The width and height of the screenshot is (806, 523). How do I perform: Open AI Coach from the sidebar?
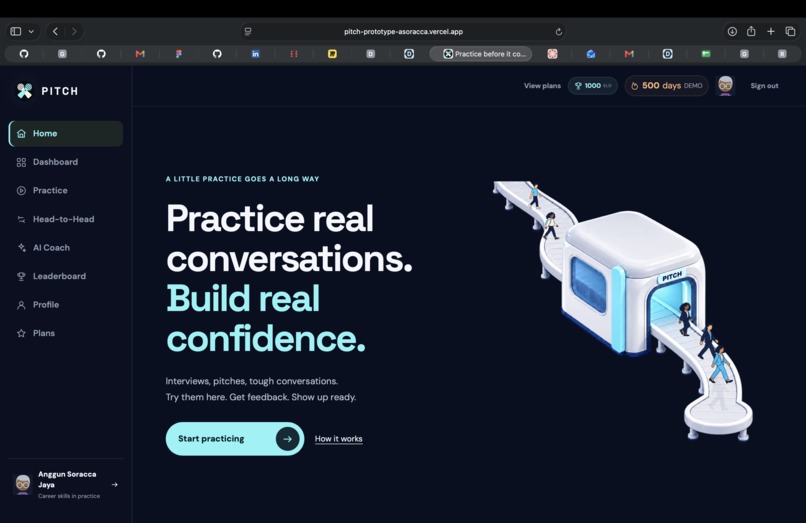[x=66, y=247]
